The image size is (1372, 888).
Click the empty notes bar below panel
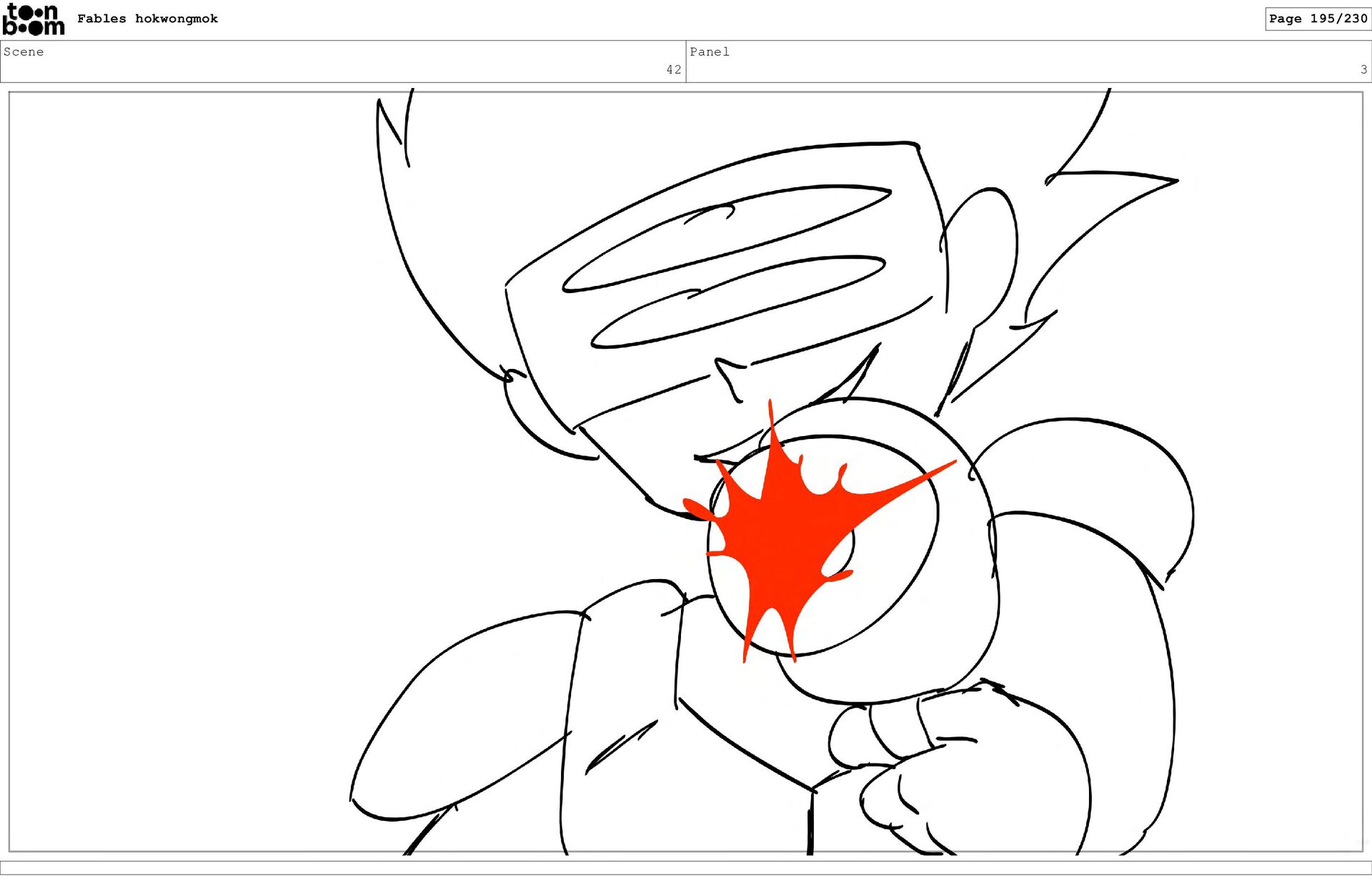point(686,867)
